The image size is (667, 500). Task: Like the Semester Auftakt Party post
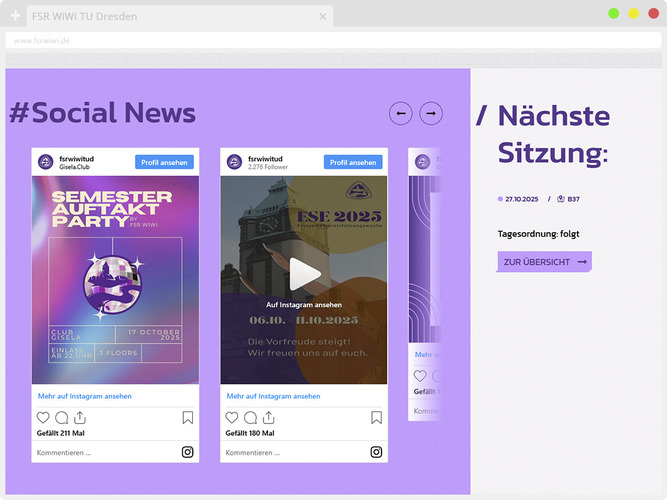point(43,417)
